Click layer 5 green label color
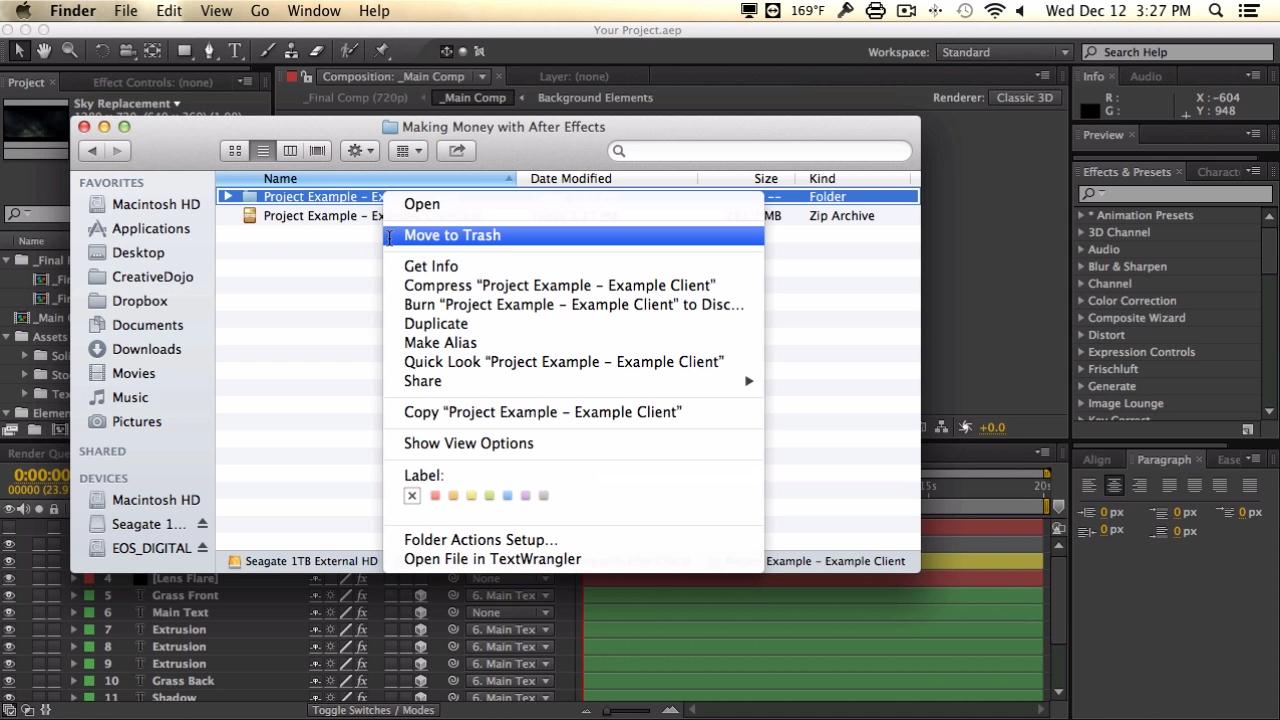Image resolution: width=1280 pixels, height=720 pixels. (x=89, y=595)
